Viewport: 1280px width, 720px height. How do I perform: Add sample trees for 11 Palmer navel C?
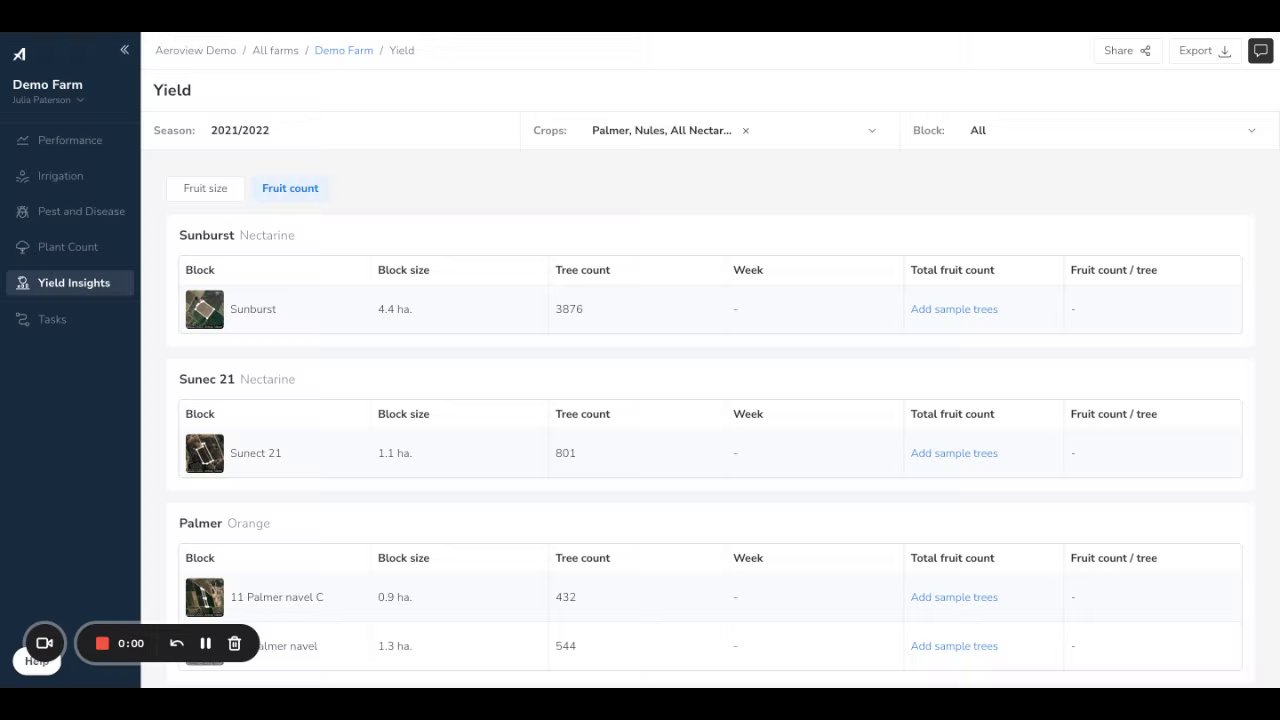954,597
